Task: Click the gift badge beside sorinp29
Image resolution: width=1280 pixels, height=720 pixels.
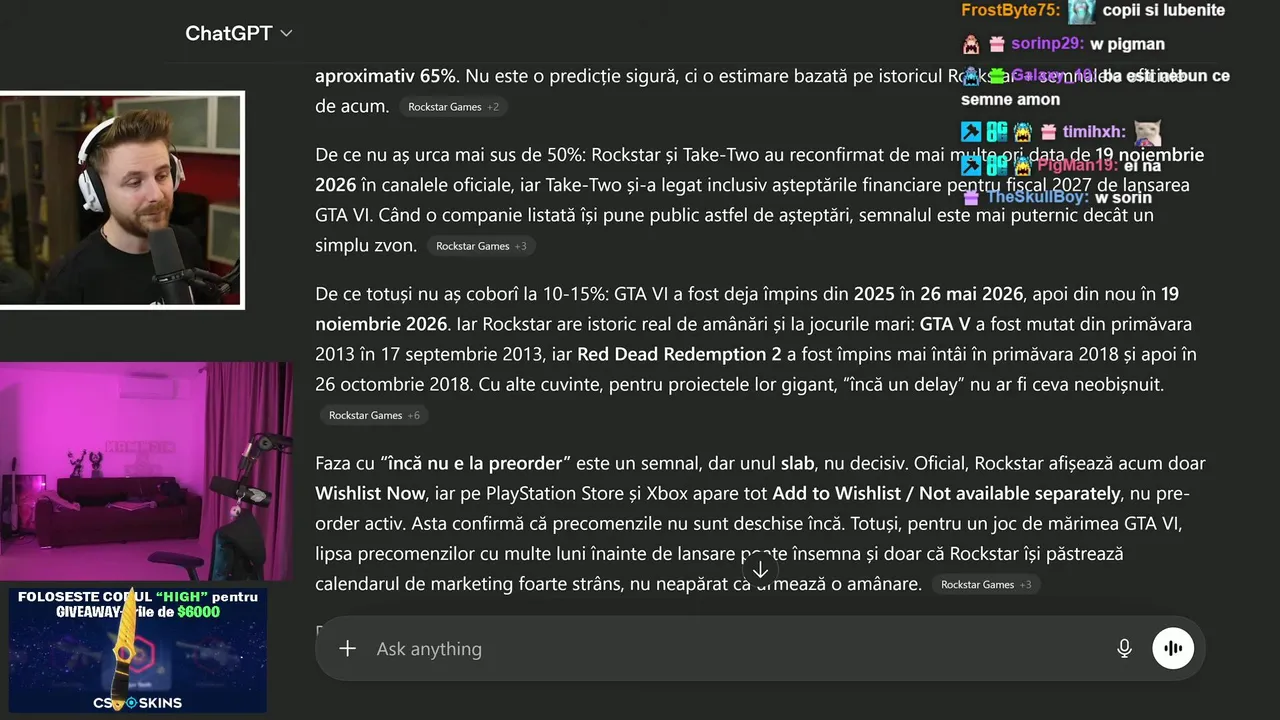Action: [x=996, y=44]
